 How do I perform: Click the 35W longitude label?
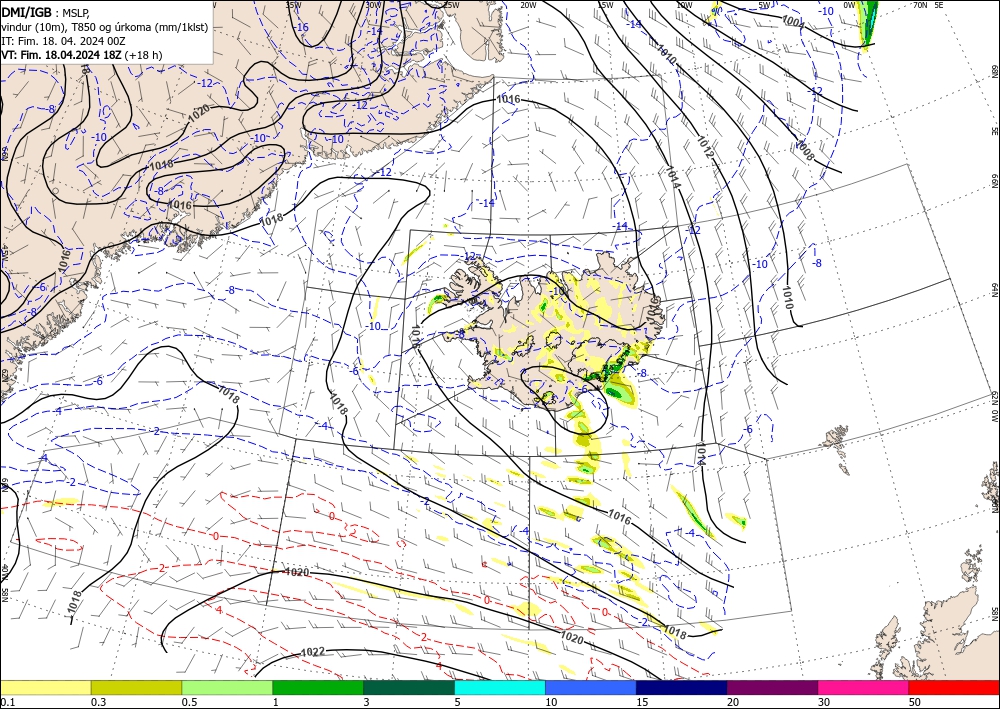293,5
